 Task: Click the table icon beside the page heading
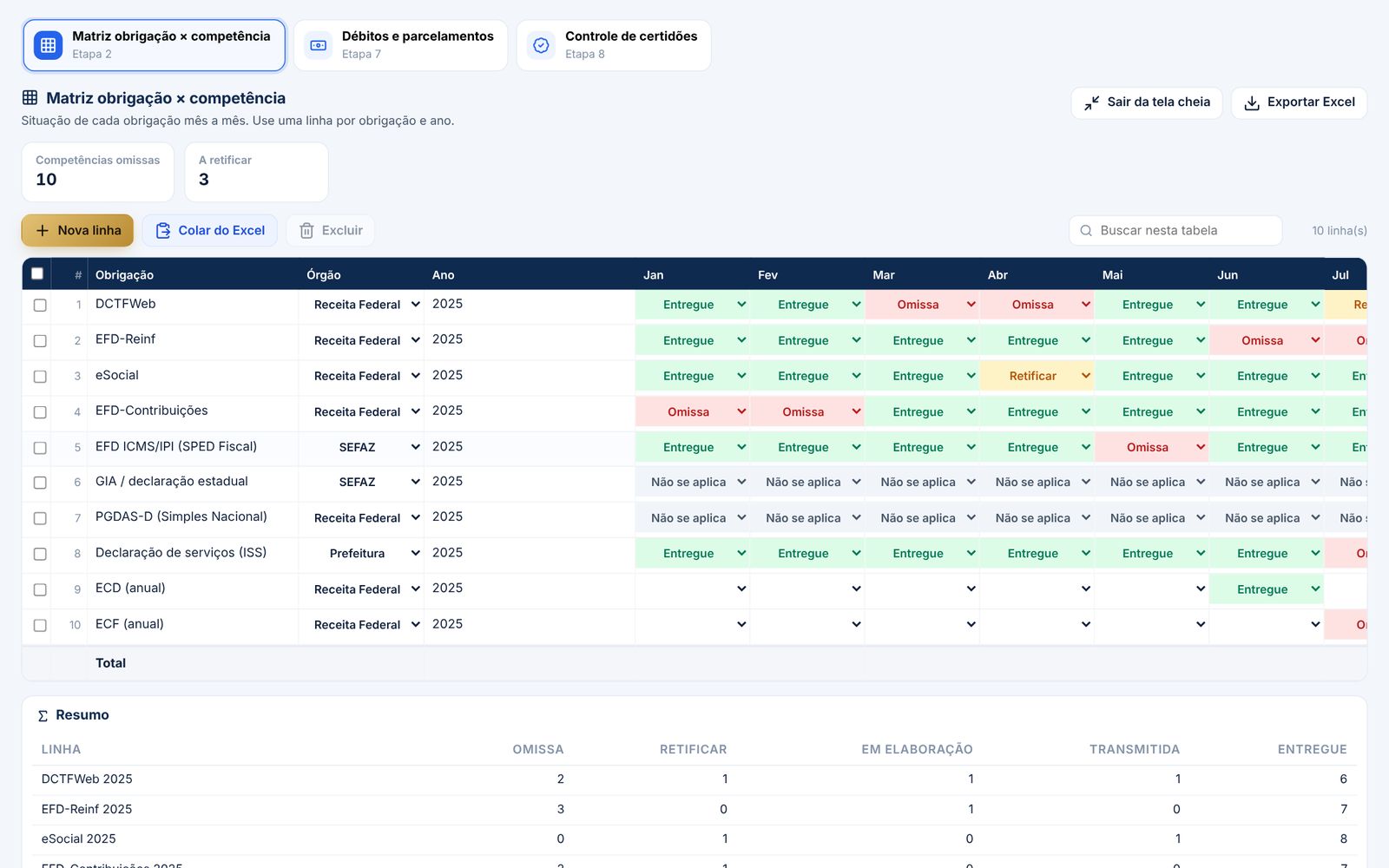tap(30, 98)
